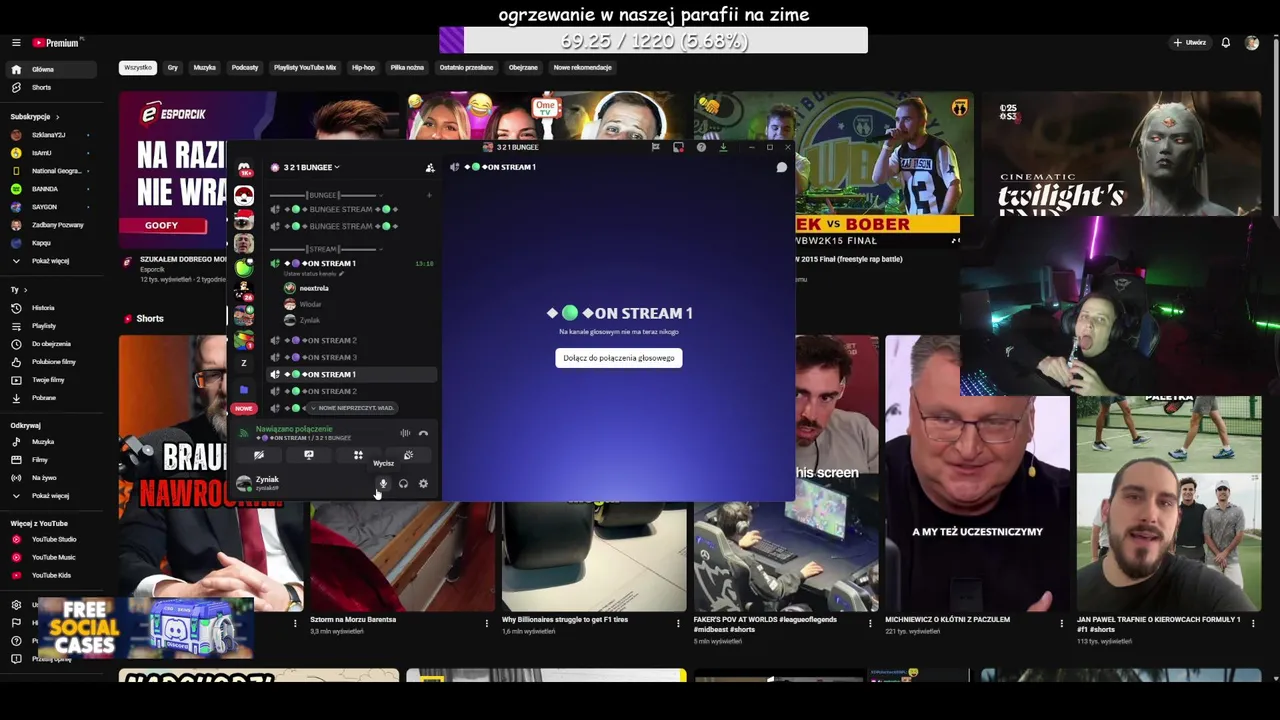Select Piłka nożna filter chip

(x=407, y=68)
